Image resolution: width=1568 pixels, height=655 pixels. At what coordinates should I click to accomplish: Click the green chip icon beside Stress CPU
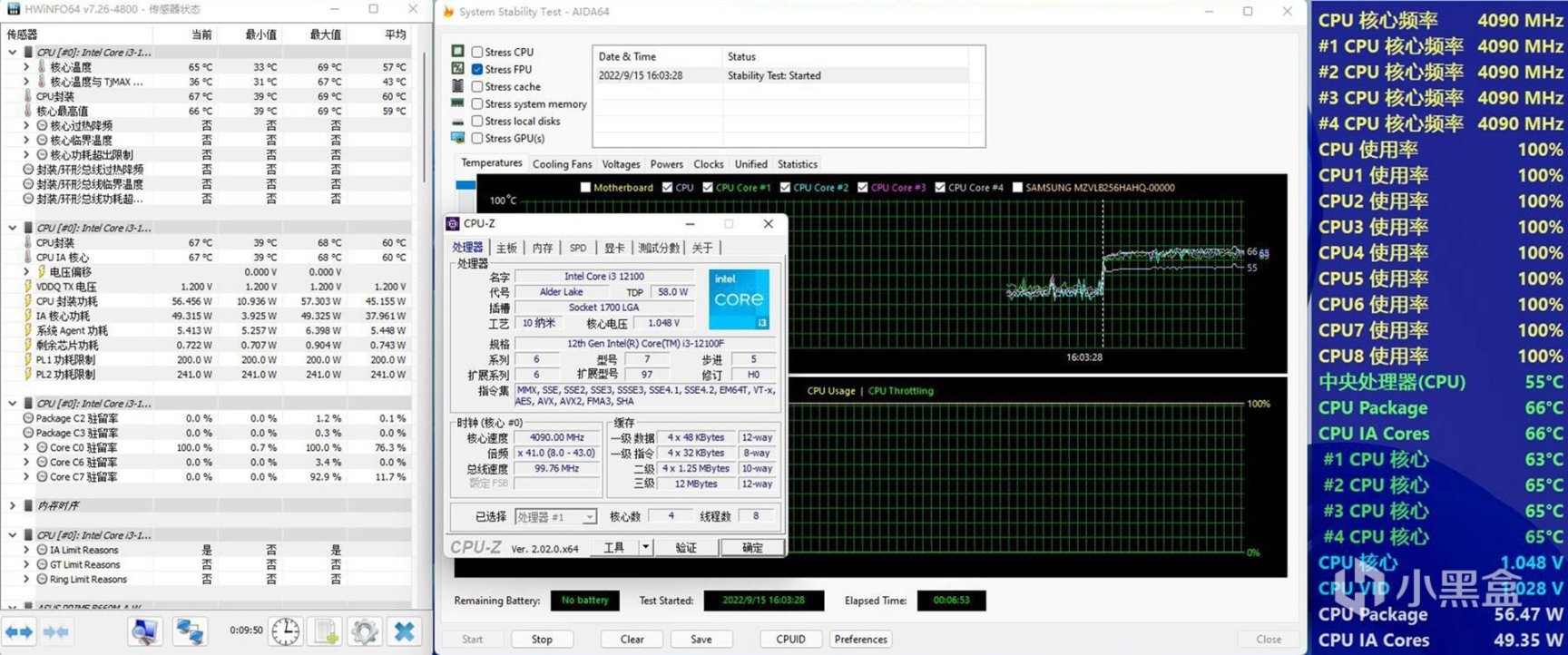[x=458, y=52]
